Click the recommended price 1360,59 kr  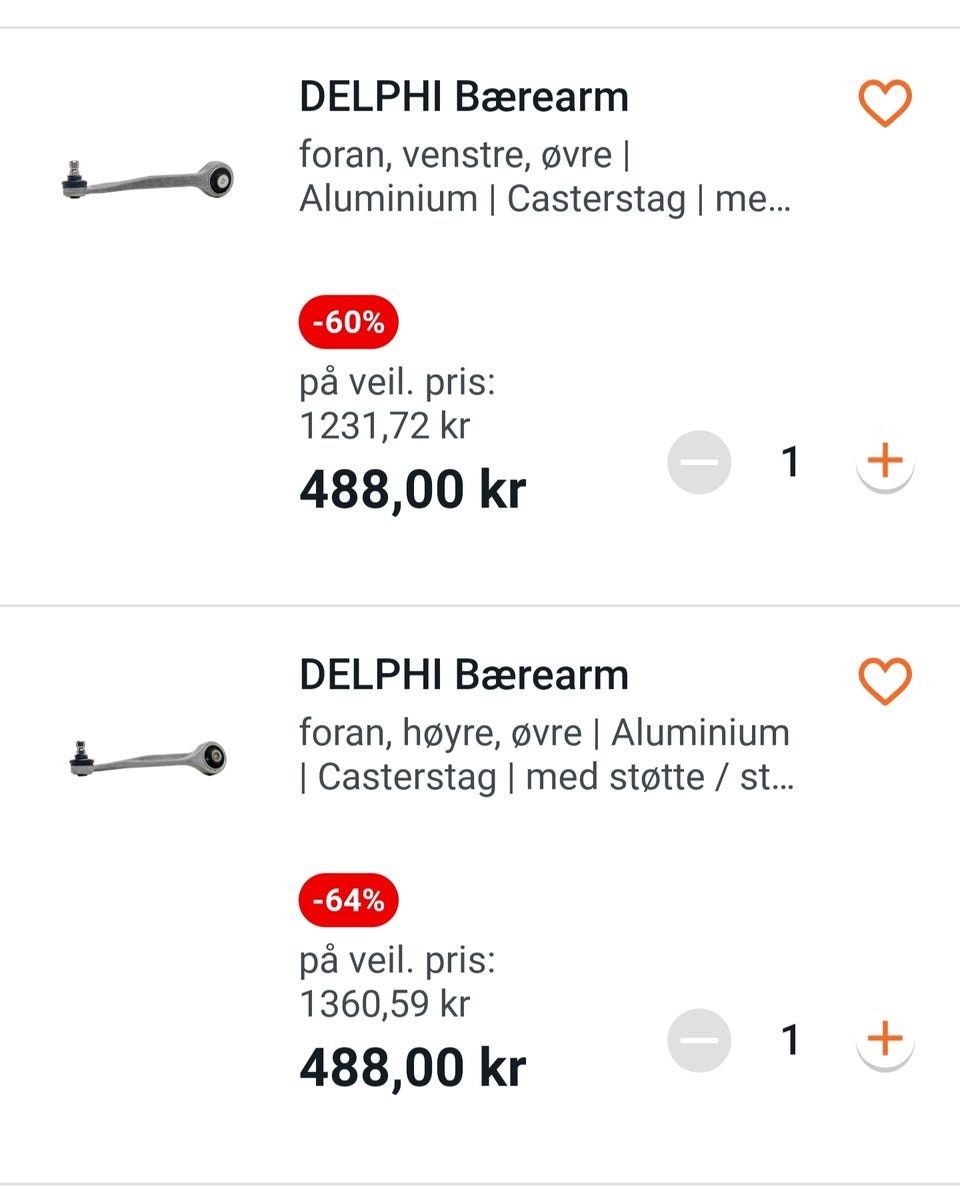385,1004
